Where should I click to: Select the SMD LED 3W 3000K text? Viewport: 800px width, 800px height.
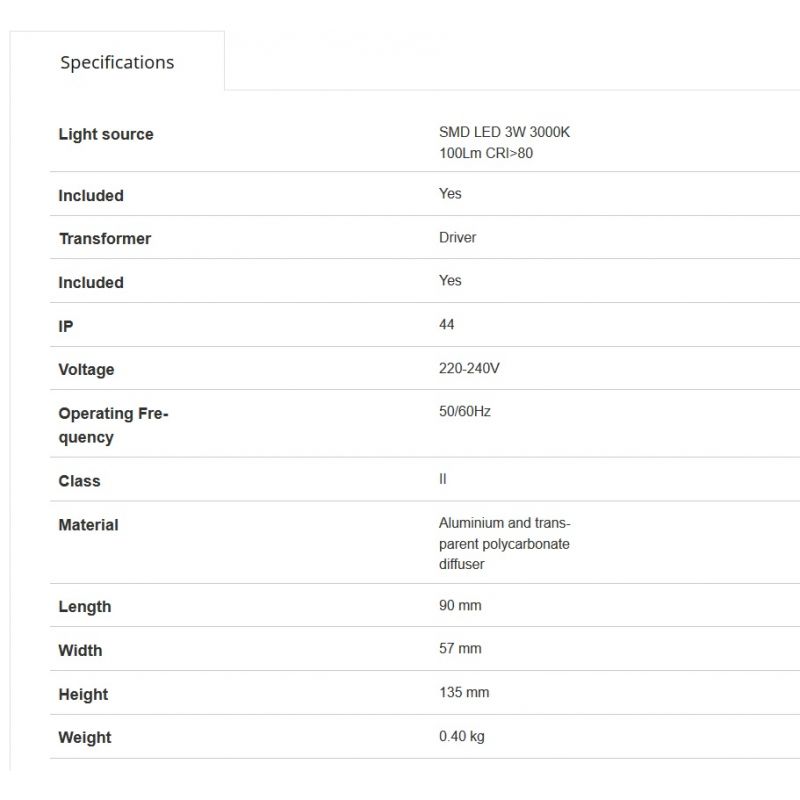click(504, 132)
